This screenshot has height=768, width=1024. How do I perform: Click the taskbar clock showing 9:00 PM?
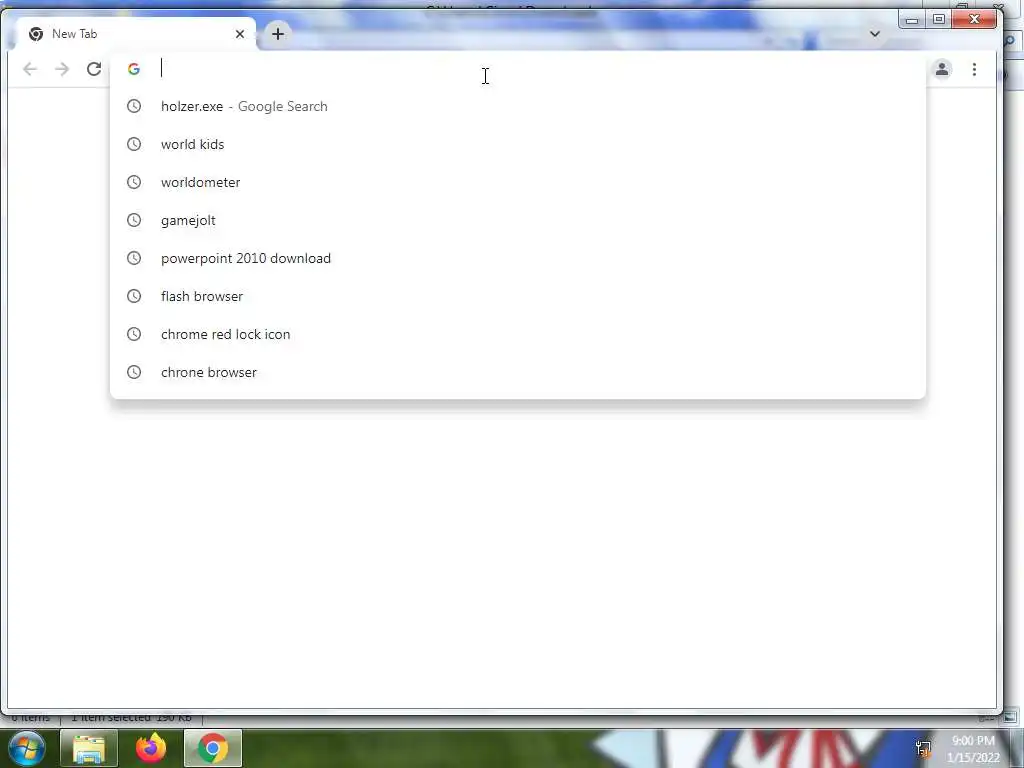(973, 749)
